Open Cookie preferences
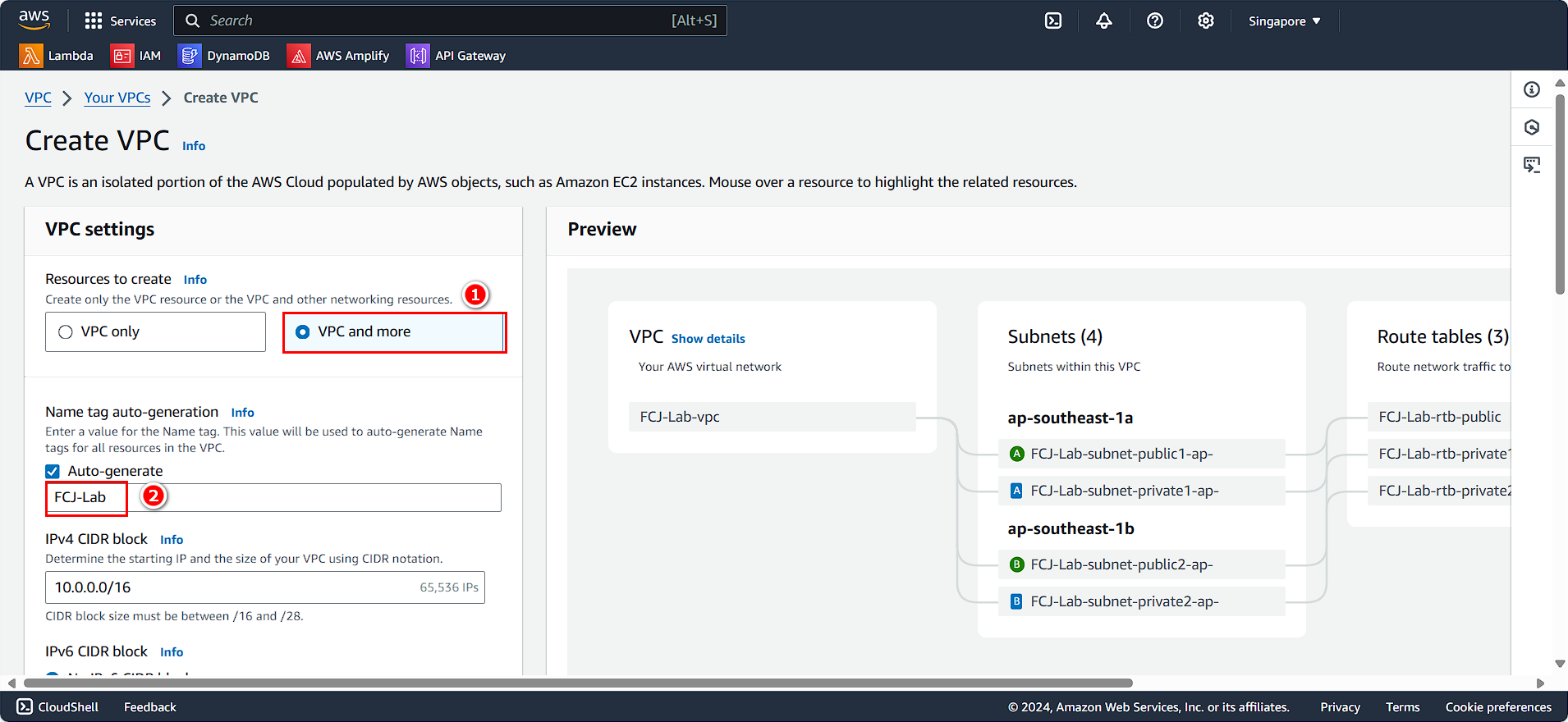 point(1498,707)
